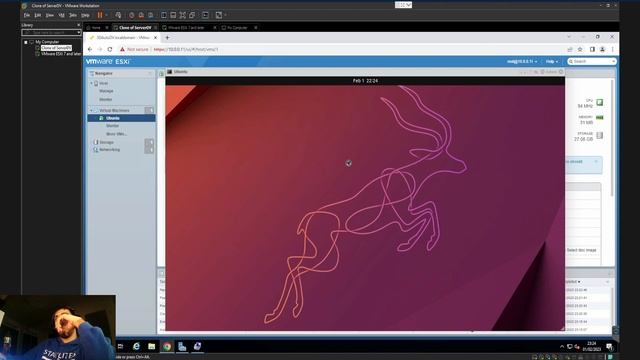Open the File menu in VMware Workstation
Screen dimensions: 640x360
(27, 15)
